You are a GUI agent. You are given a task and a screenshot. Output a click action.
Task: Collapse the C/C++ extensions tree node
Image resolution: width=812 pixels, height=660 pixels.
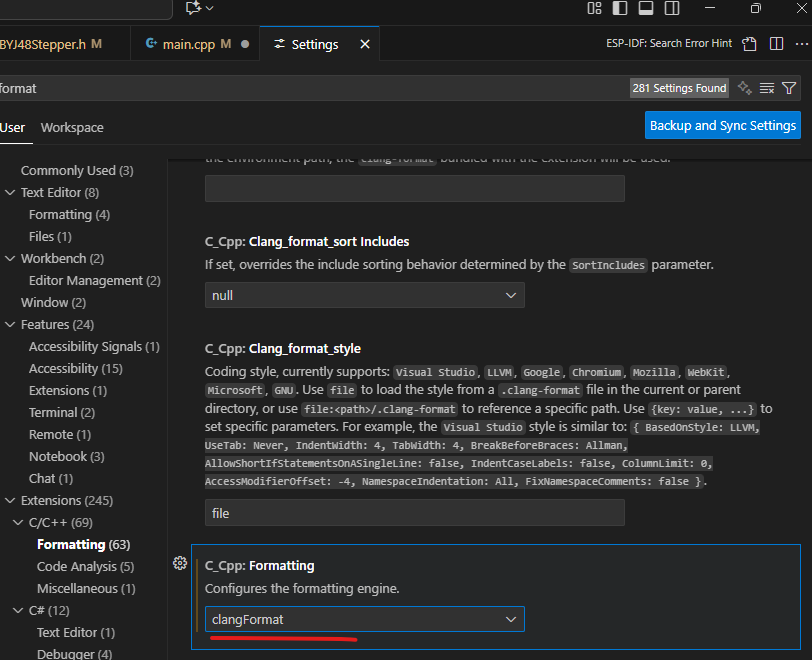click(18, 522)
